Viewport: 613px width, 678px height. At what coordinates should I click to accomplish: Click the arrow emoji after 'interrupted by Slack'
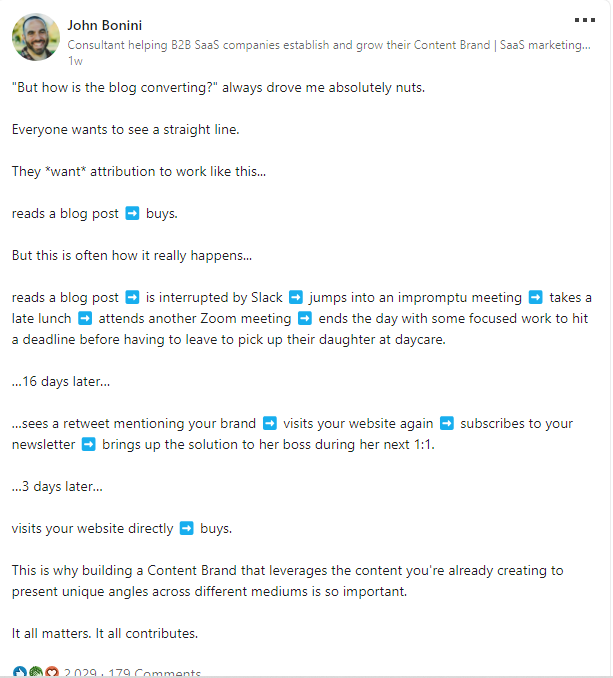[x=296, y=297]
